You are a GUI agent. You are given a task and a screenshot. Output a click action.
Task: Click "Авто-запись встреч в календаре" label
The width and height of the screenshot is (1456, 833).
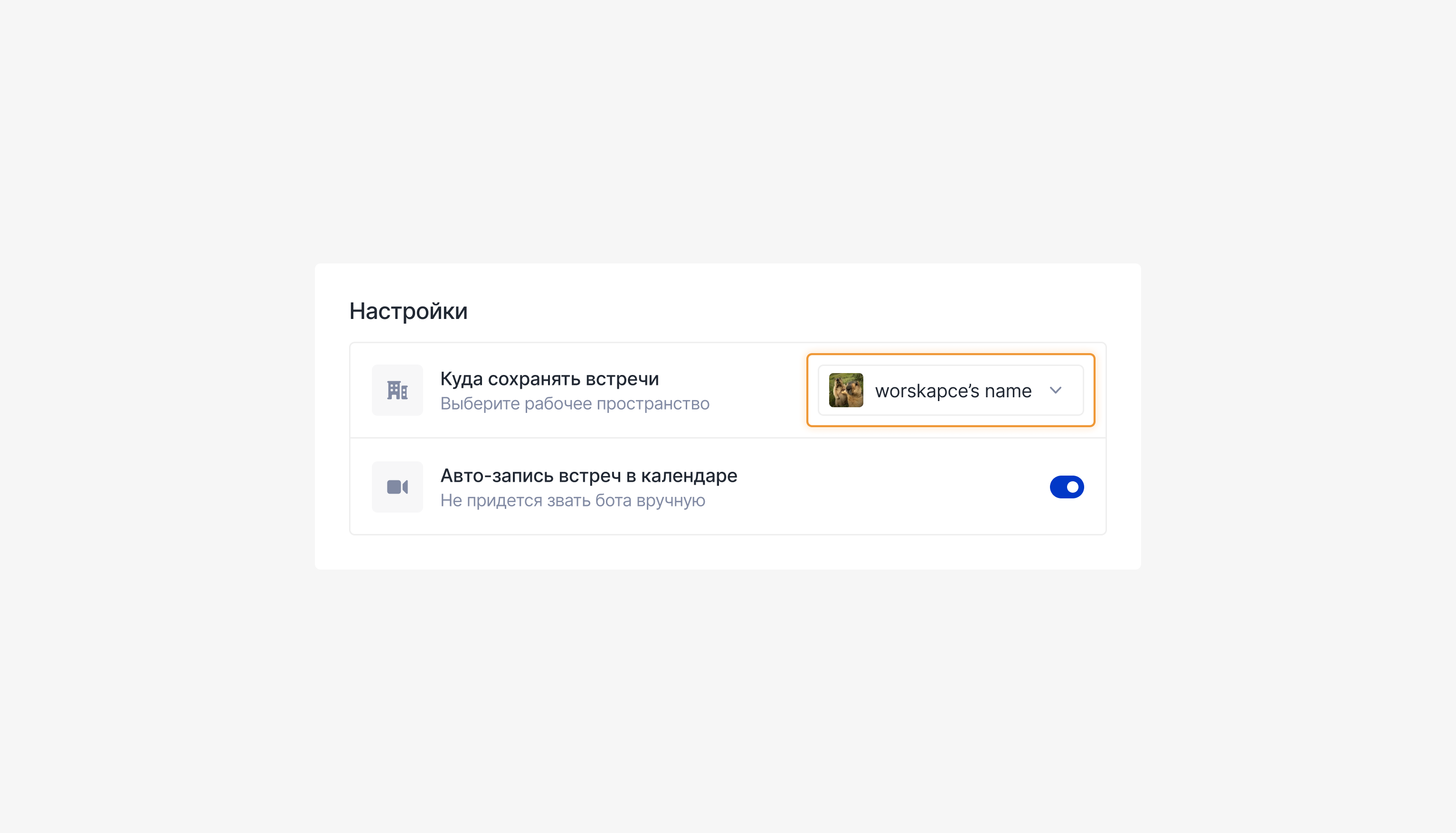[x=588, y=476]
